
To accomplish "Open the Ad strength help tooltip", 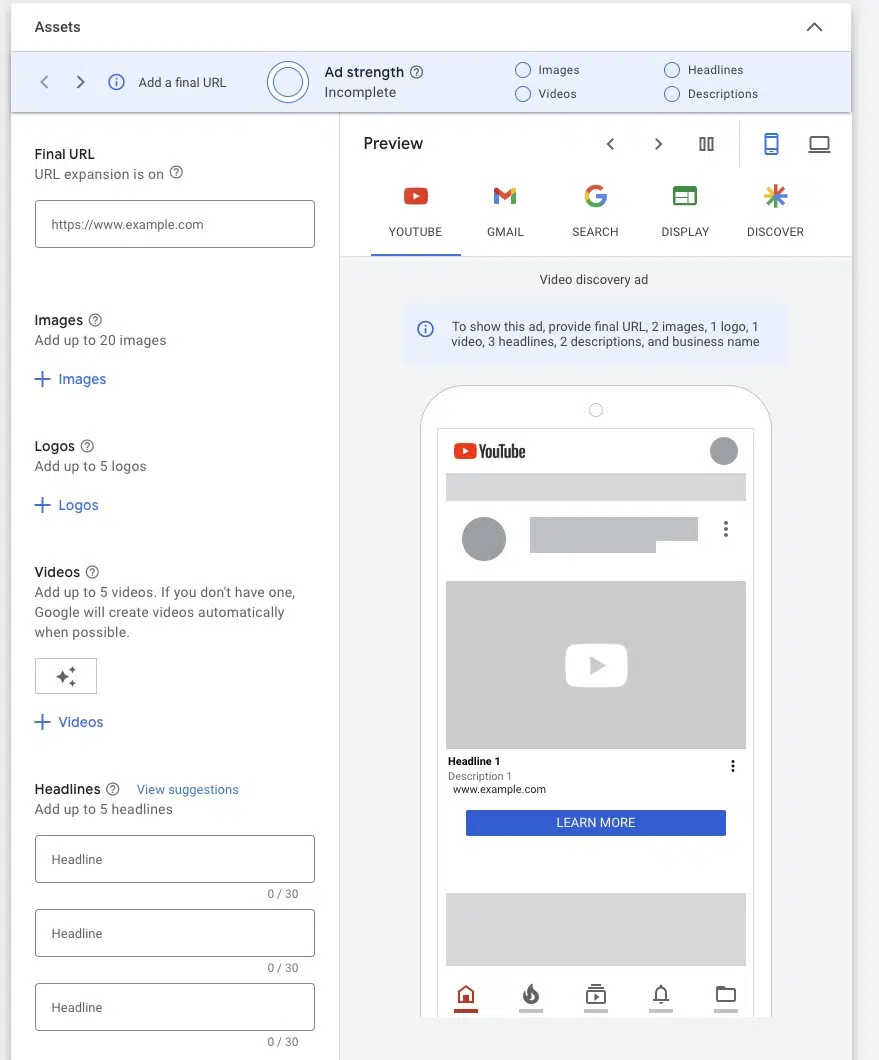I will tap(417, 72).
